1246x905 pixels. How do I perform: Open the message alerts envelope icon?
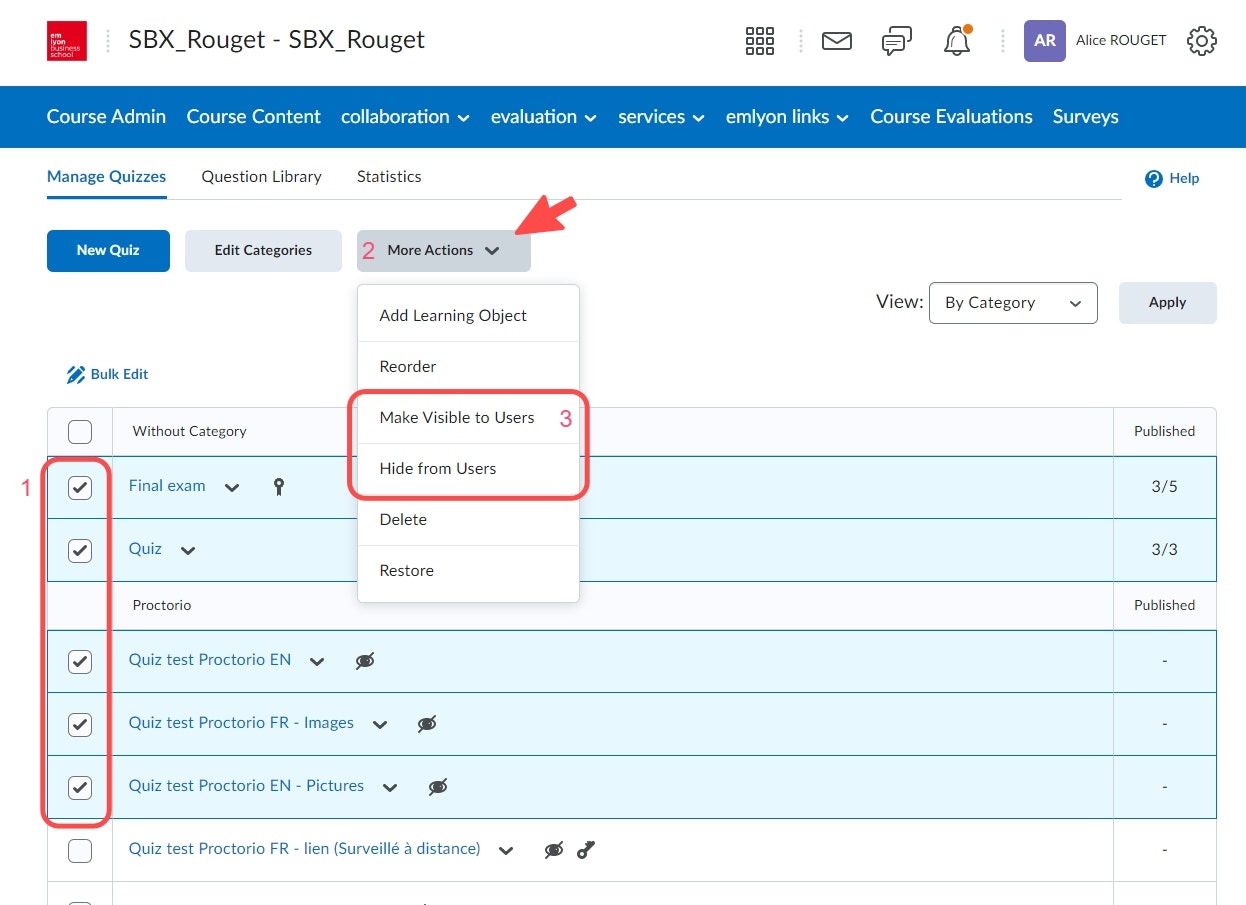coord(836,41)
